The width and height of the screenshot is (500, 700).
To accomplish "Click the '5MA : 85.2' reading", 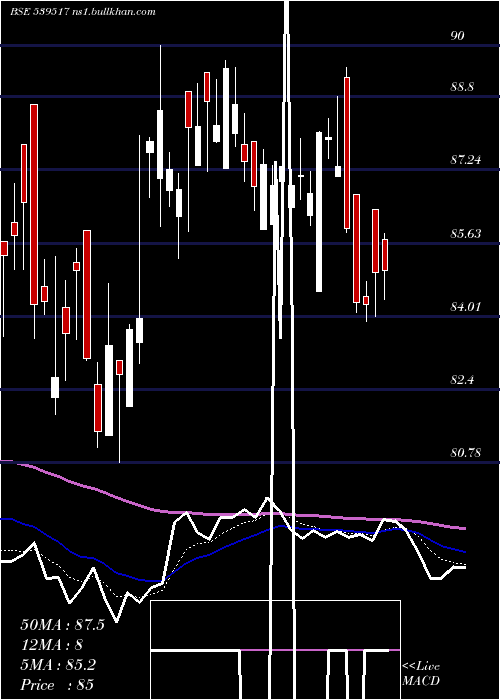I will (x=58, y=665).
